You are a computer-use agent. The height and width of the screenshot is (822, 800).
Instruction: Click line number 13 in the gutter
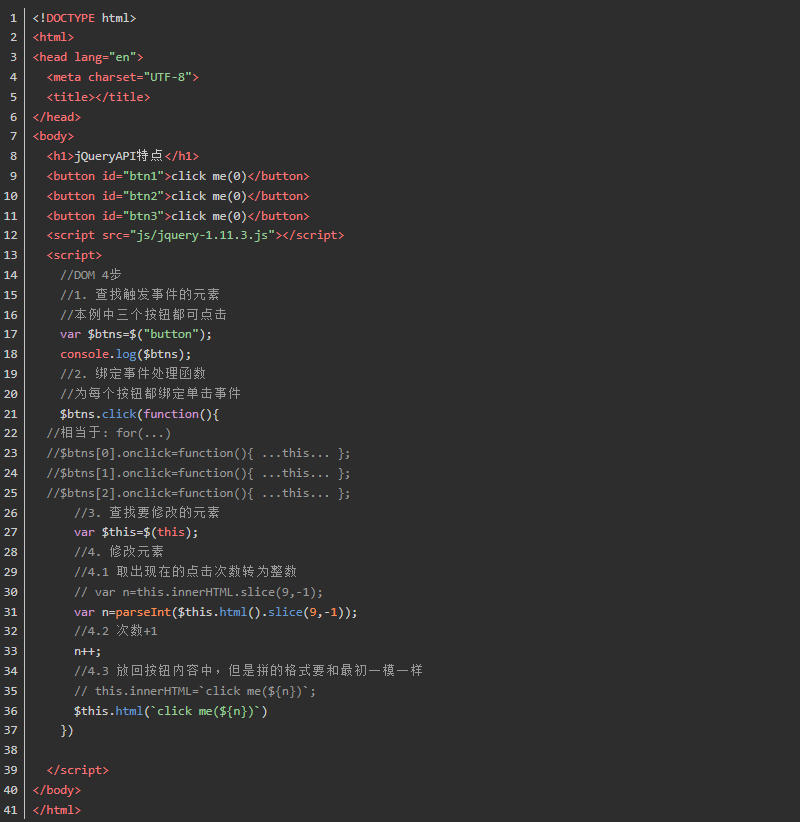(x=11, y=256)
